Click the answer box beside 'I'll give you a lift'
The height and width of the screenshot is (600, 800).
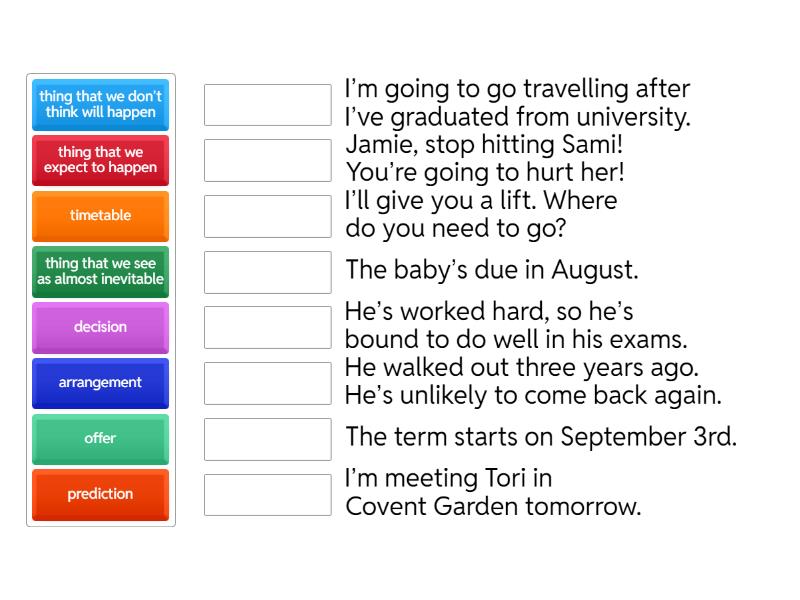[x=266, y=215]
